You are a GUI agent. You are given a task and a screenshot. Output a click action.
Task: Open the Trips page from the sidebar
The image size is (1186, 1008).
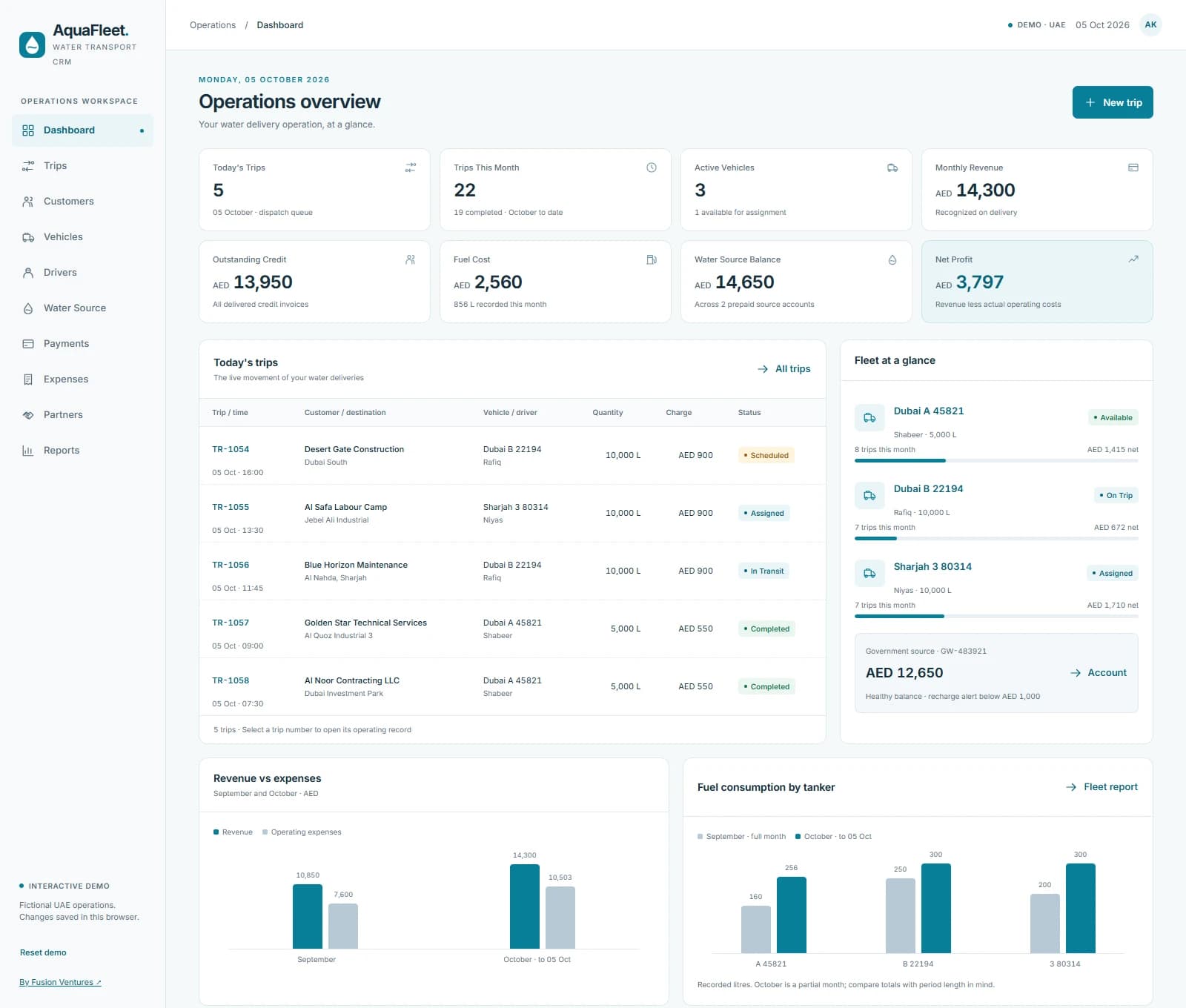pos(82,166)
